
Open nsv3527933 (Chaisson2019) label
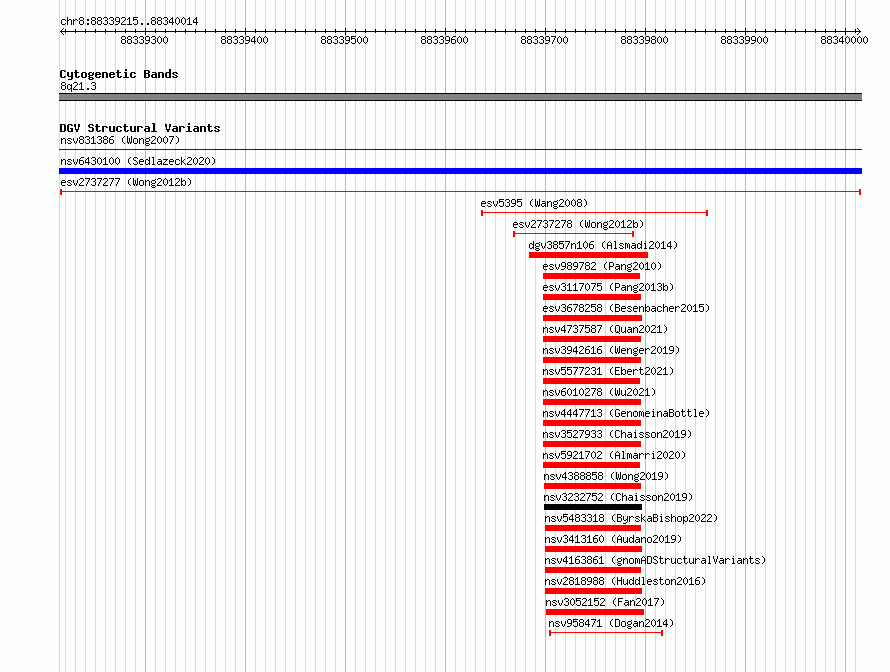coord(617,434)
